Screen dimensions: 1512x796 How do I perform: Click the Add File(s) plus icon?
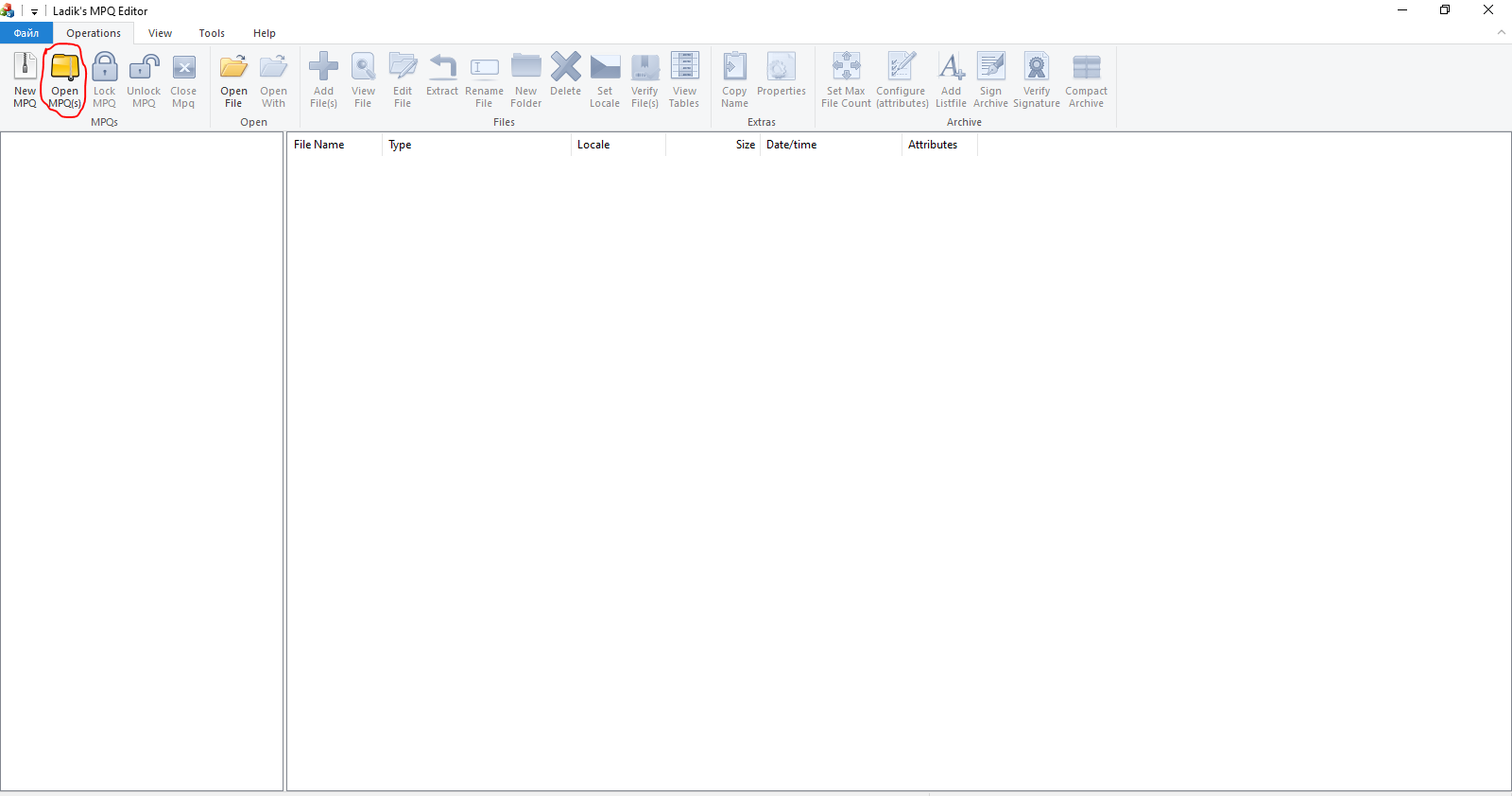pyautogui.click(x=323, y=67)
